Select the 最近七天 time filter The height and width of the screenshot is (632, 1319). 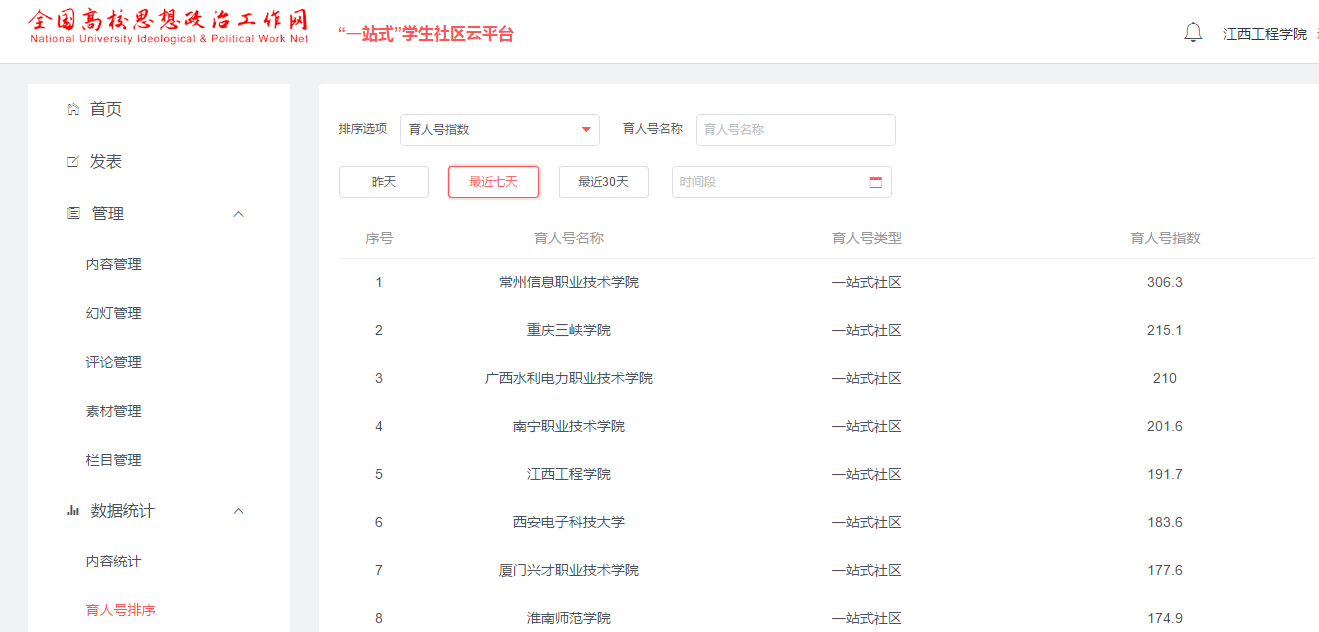pyautogui.click(x=493, y=182)
